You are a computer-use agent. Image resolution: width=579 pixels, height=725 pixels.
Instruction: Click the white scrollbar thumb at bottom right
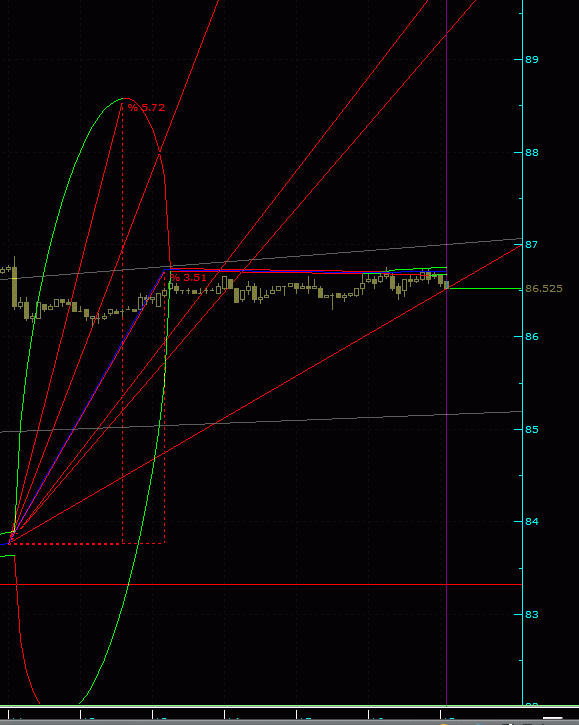point(552,718)
